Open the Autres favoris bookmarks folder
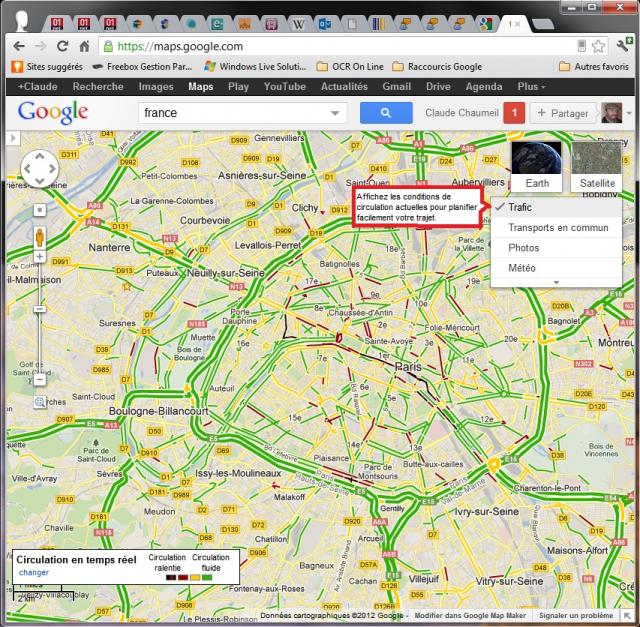Image resolution: width=640 pixels, height=627 pixels. click(593, 67)
